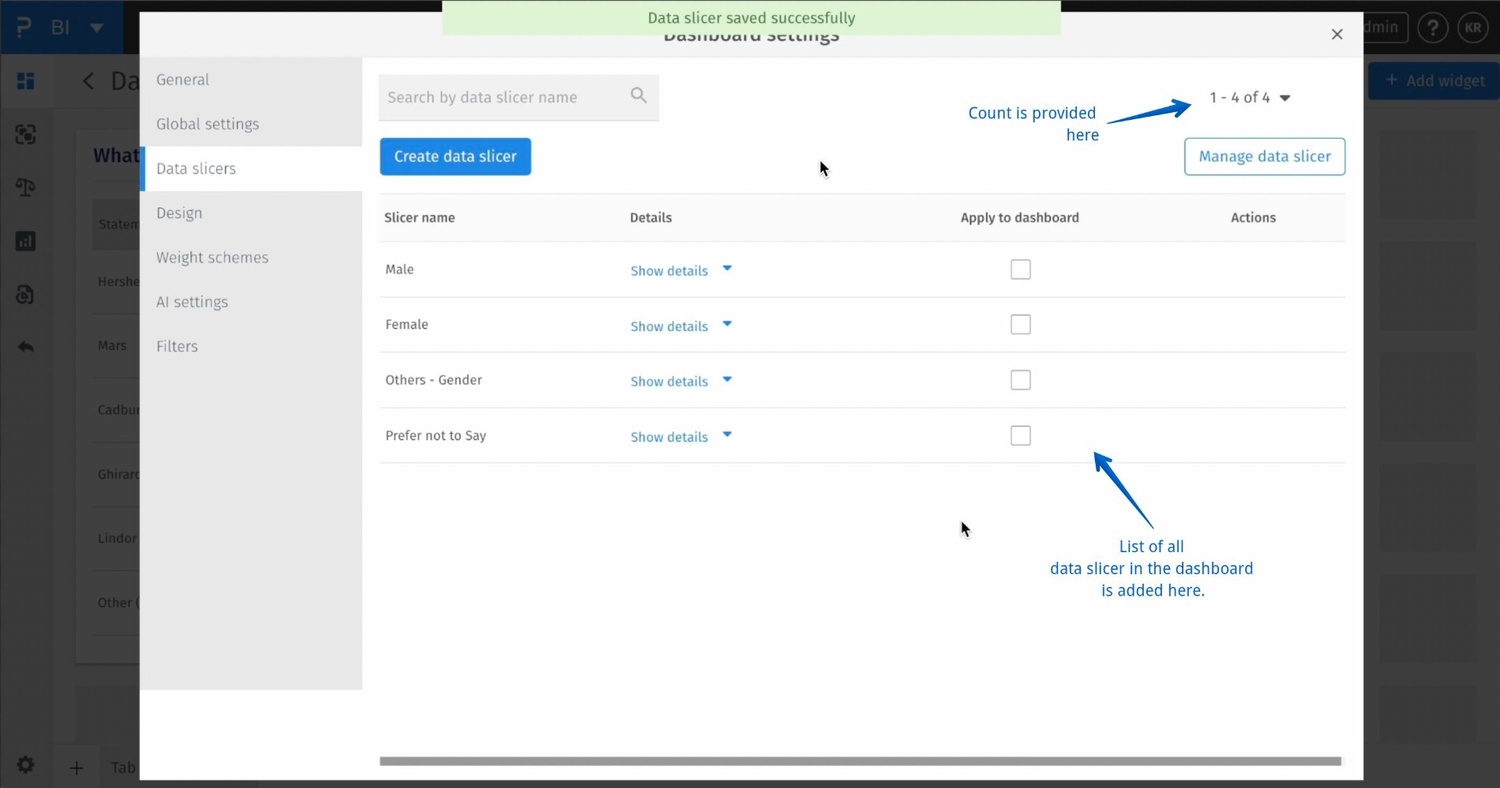Select the scan widget icon in left sidebar
Image resolution: width=1500 pixels, height=788 pixels.
(26, 134)
